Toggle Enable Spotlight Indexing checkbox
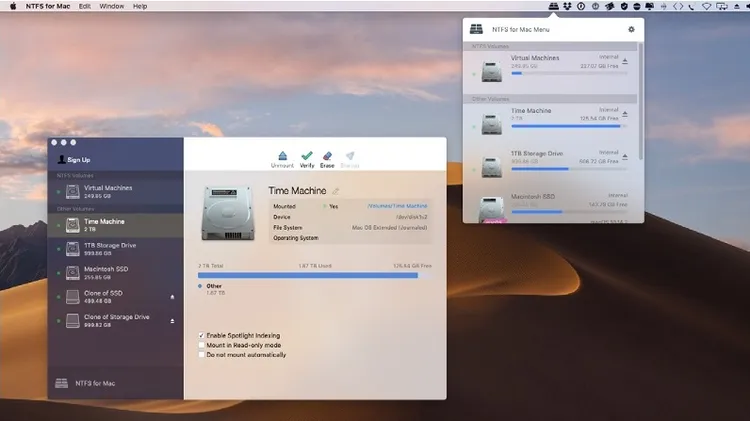750x421 pixels. (x=201, y=335)
